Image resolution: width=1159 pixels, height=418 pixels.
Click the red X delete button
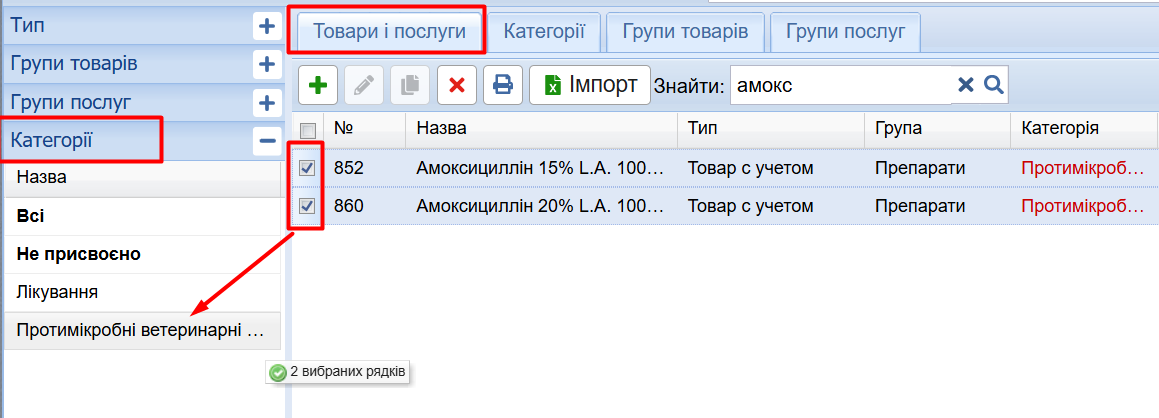[x=457, y=85]
